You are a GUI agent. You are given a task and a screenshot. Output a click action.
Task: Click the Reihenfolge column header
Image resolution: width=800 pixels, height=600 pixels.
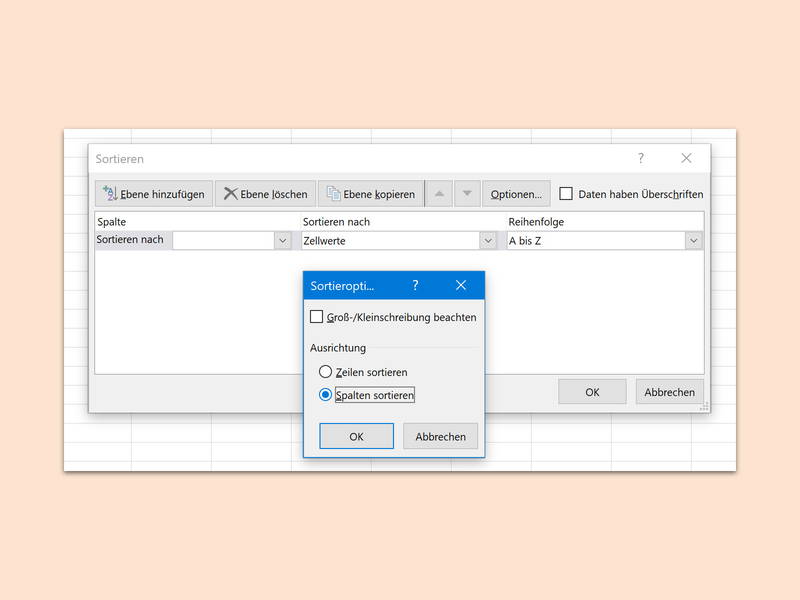[536, 222]
